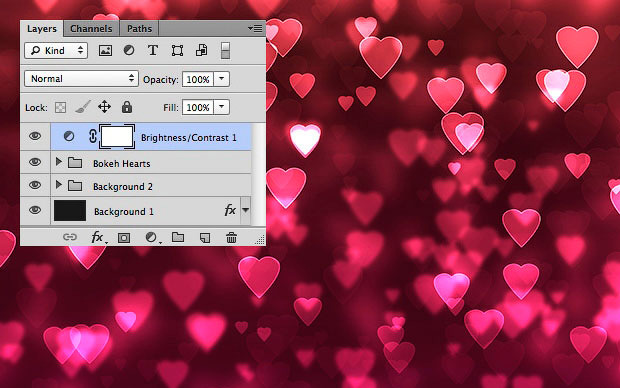The image size is (620, 388).
Task: Open the Kind filter type dropdown
Action: tap(56, 51)
